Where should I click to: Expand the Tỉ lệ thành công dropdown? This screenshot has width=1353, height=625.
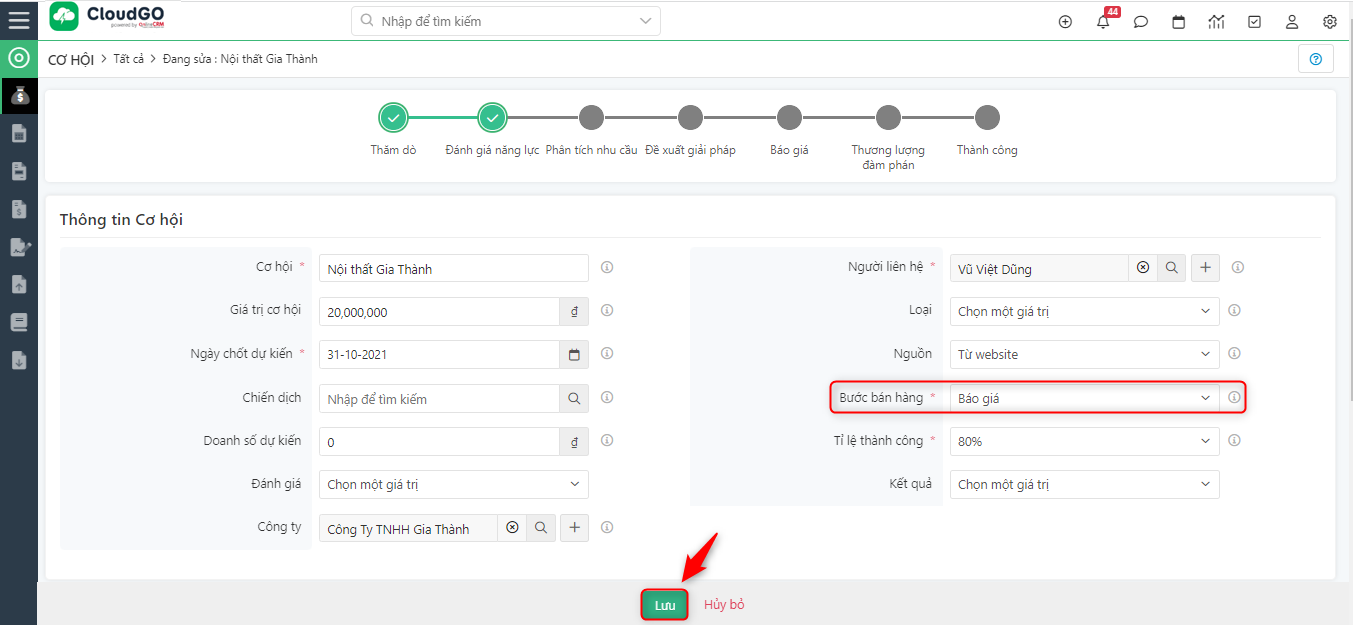point(1084,441)
